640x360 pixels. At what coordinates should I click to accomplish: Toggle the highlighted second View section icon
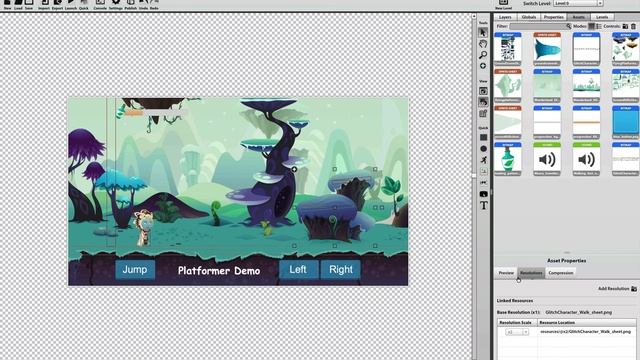pyautogui.click(x=483, y=102)
